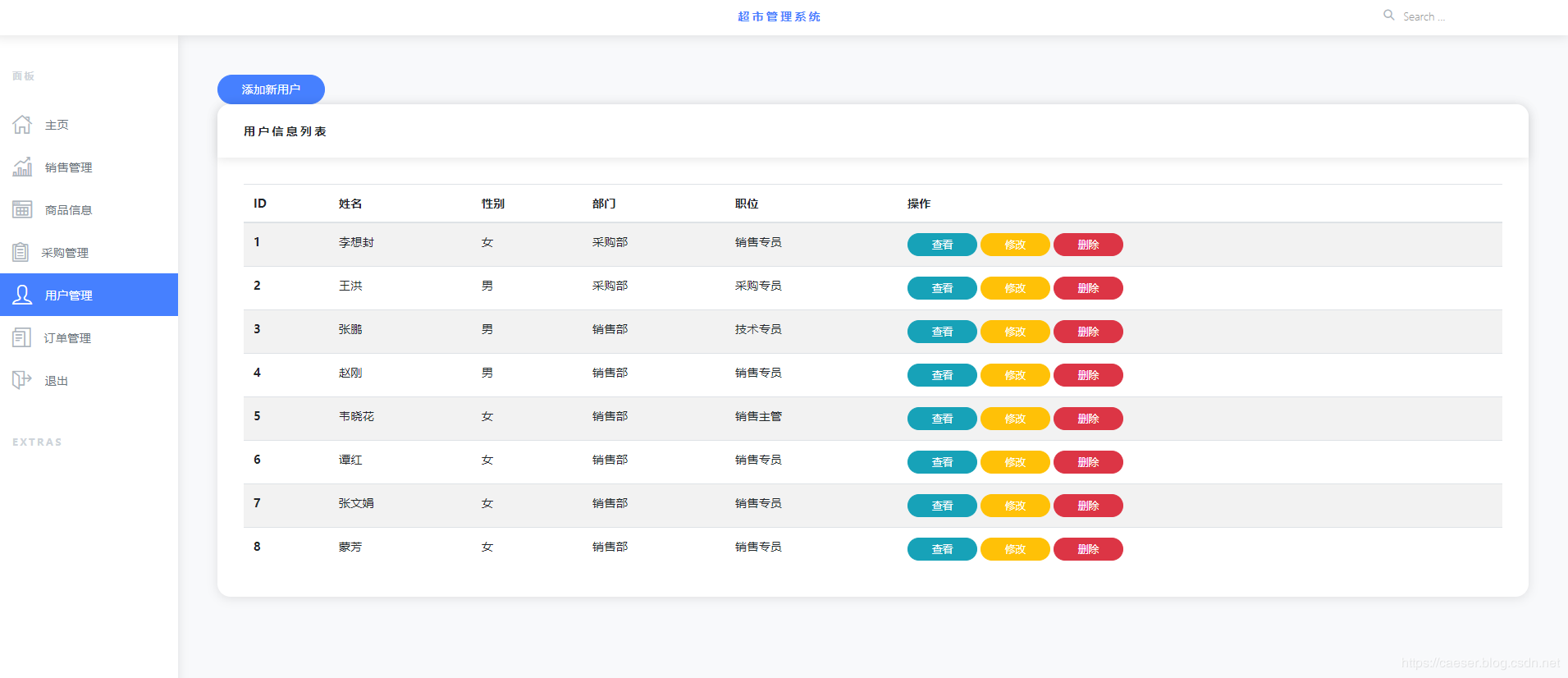Click the 性别 column header
This screenshot has height=678, width=1568.
(x=493, y=204)
